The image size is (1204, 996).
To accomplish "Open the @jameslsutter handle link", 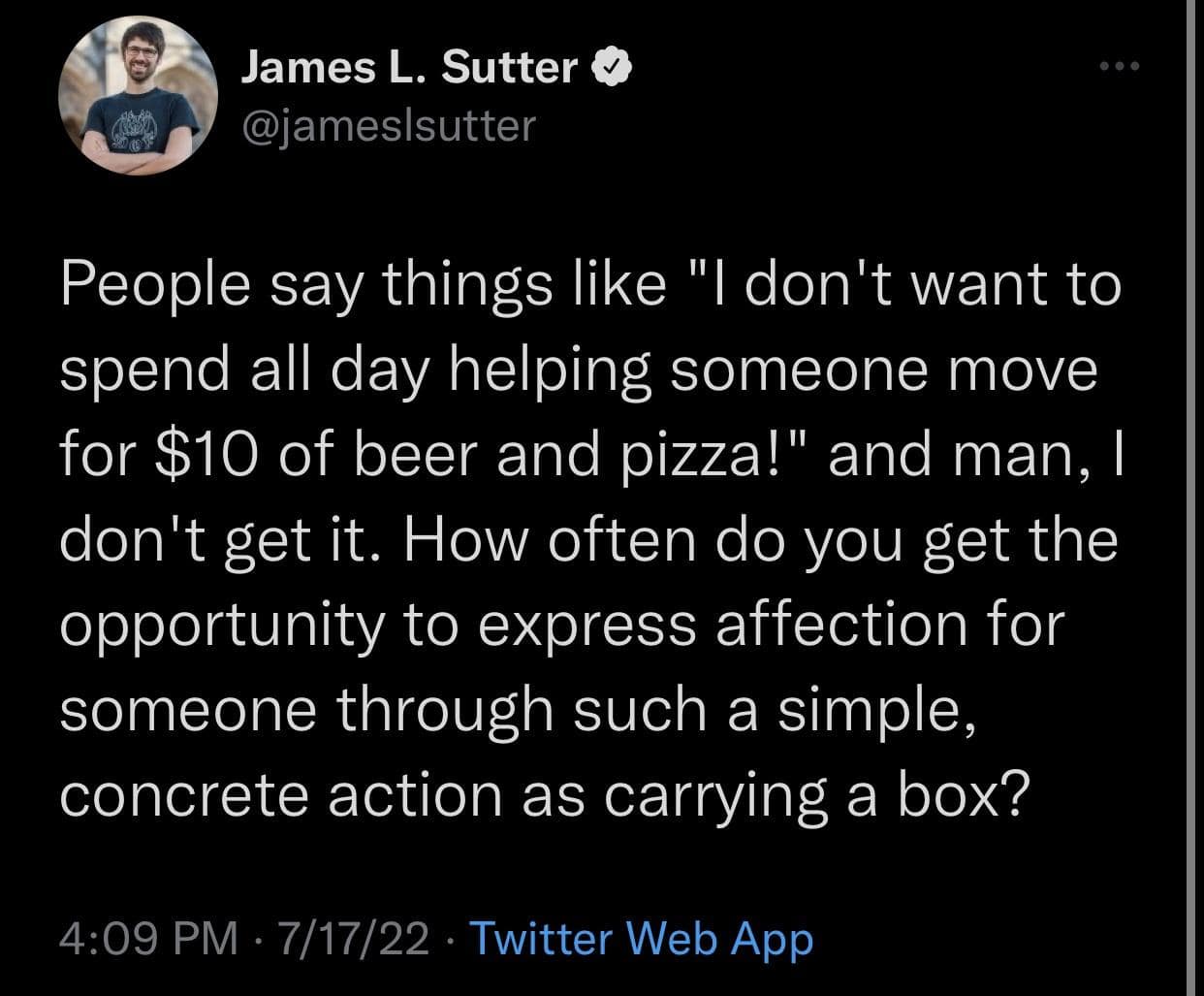I will [x=387, y=124].
